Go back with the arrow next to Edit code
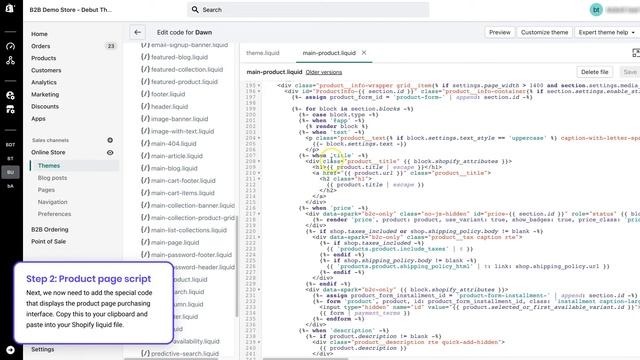 [x=138, y=32]
